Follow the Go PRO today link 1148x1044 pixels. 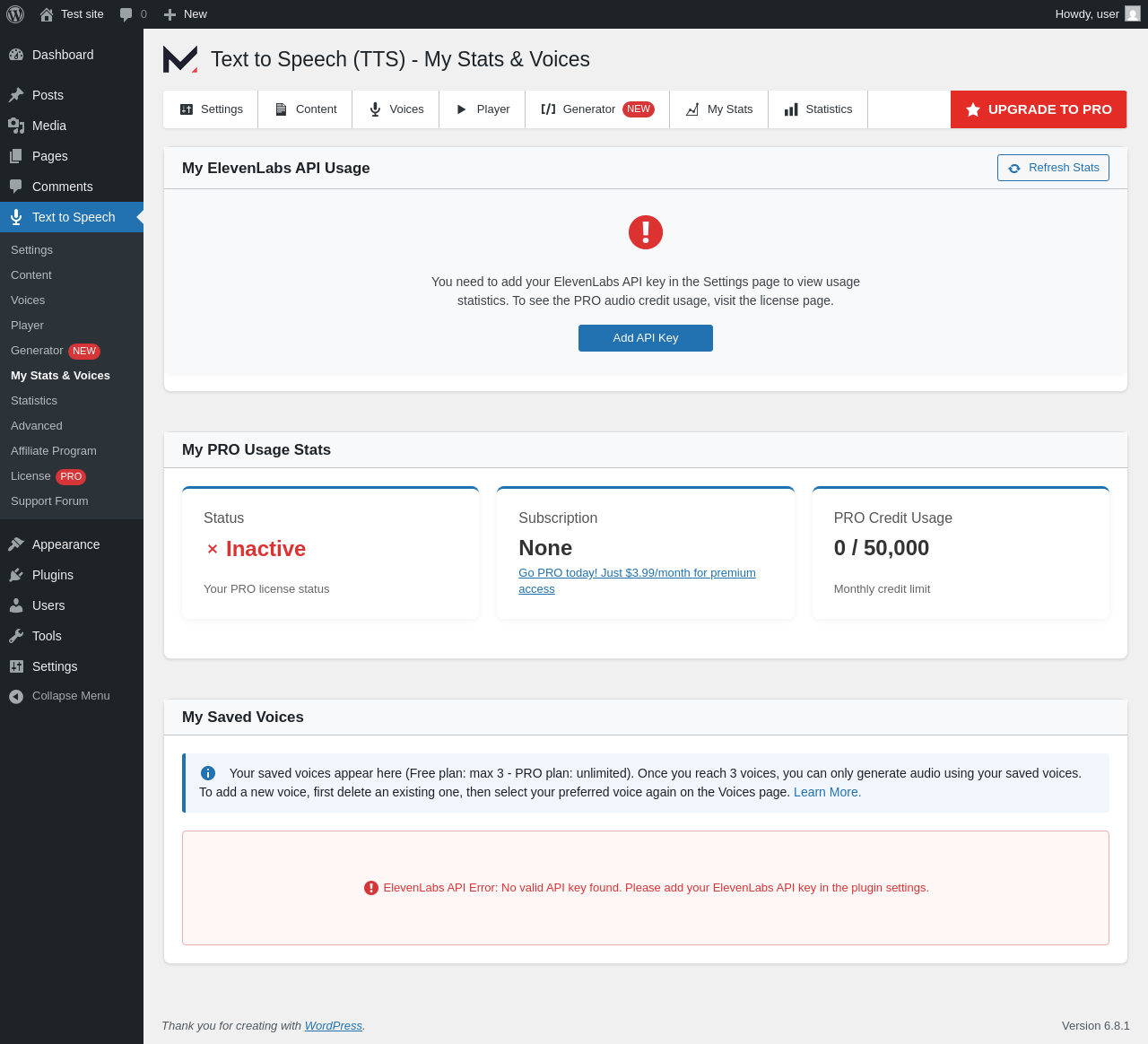tap(637, 581)
